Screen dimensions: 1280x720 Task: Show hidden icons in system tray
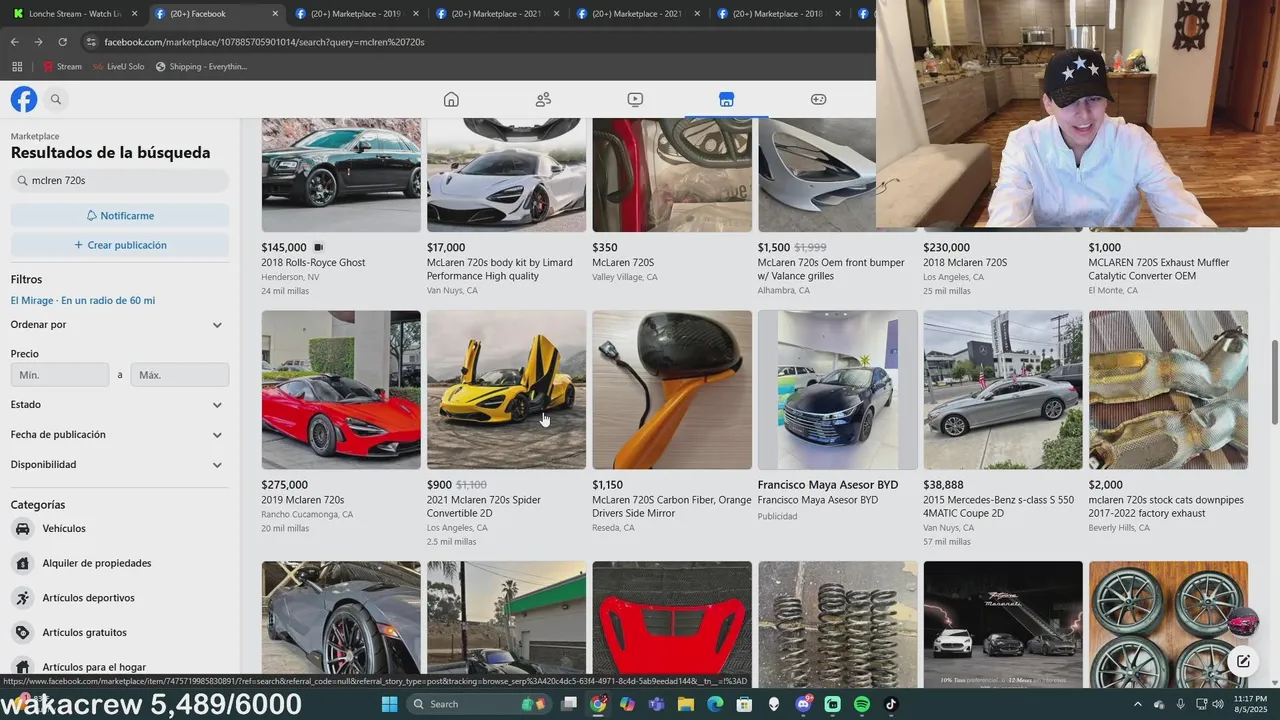click(1137, 704)
